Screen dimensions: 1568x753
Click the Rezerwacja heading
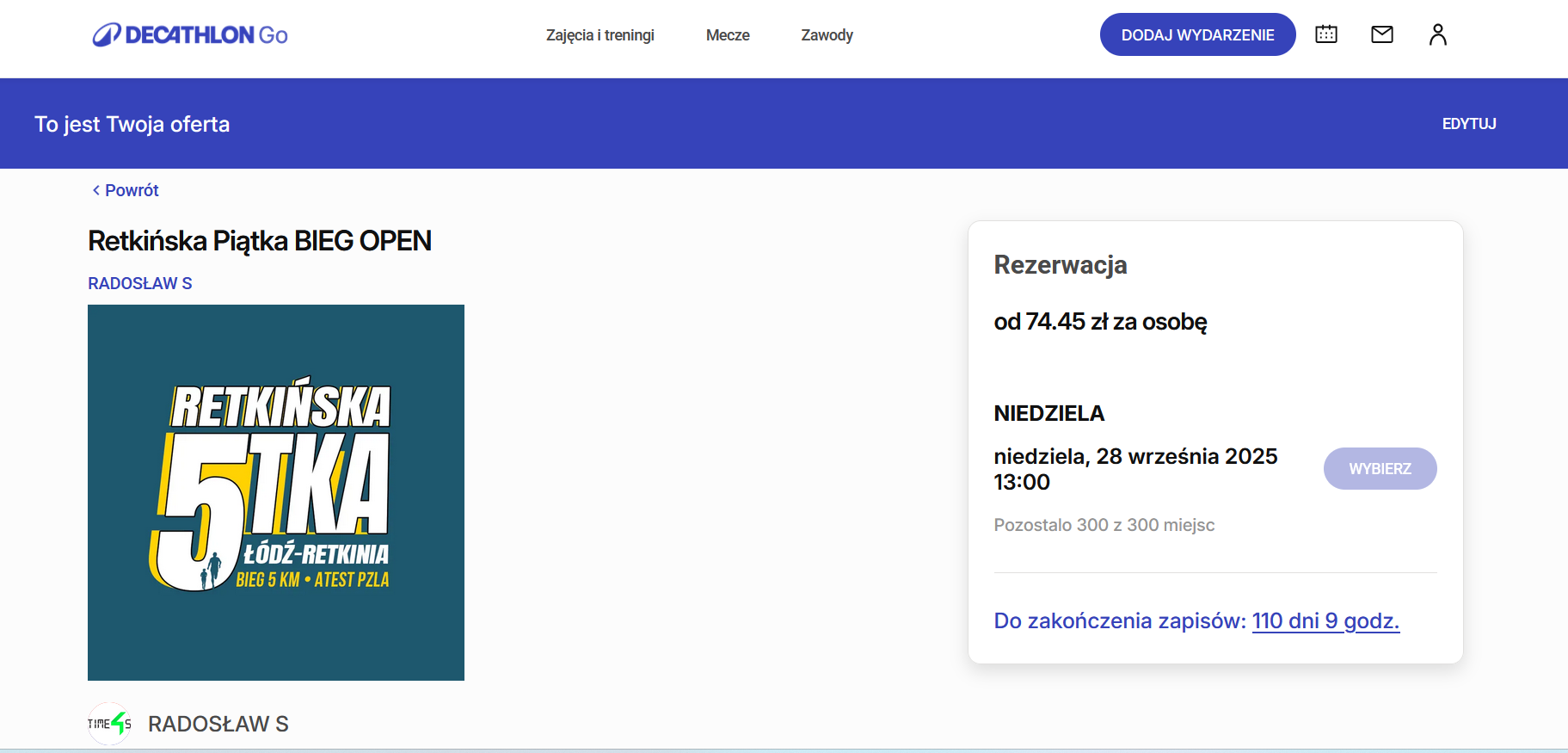tap(1061, 265)
